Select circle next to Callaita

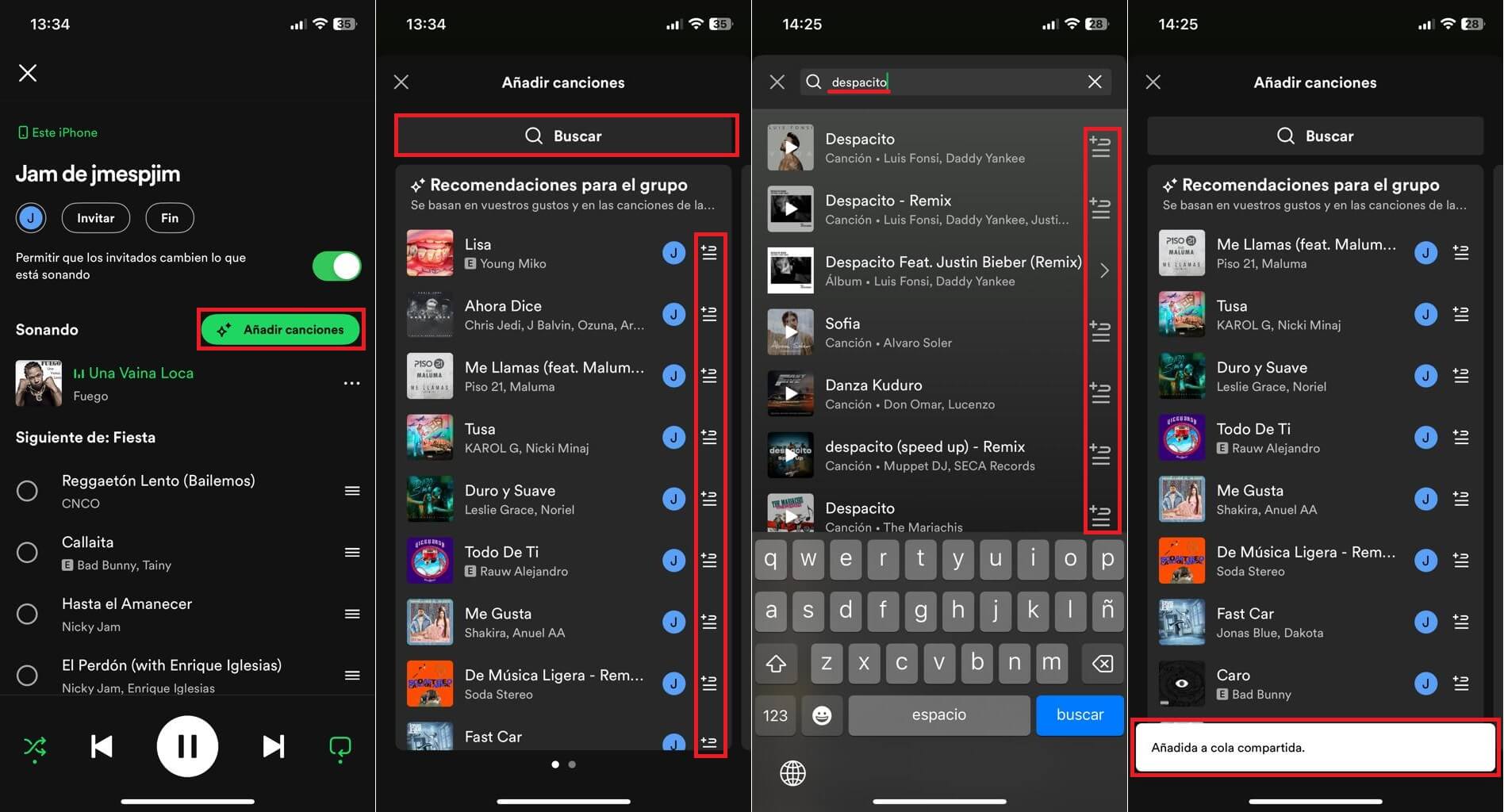click(27, 552)
